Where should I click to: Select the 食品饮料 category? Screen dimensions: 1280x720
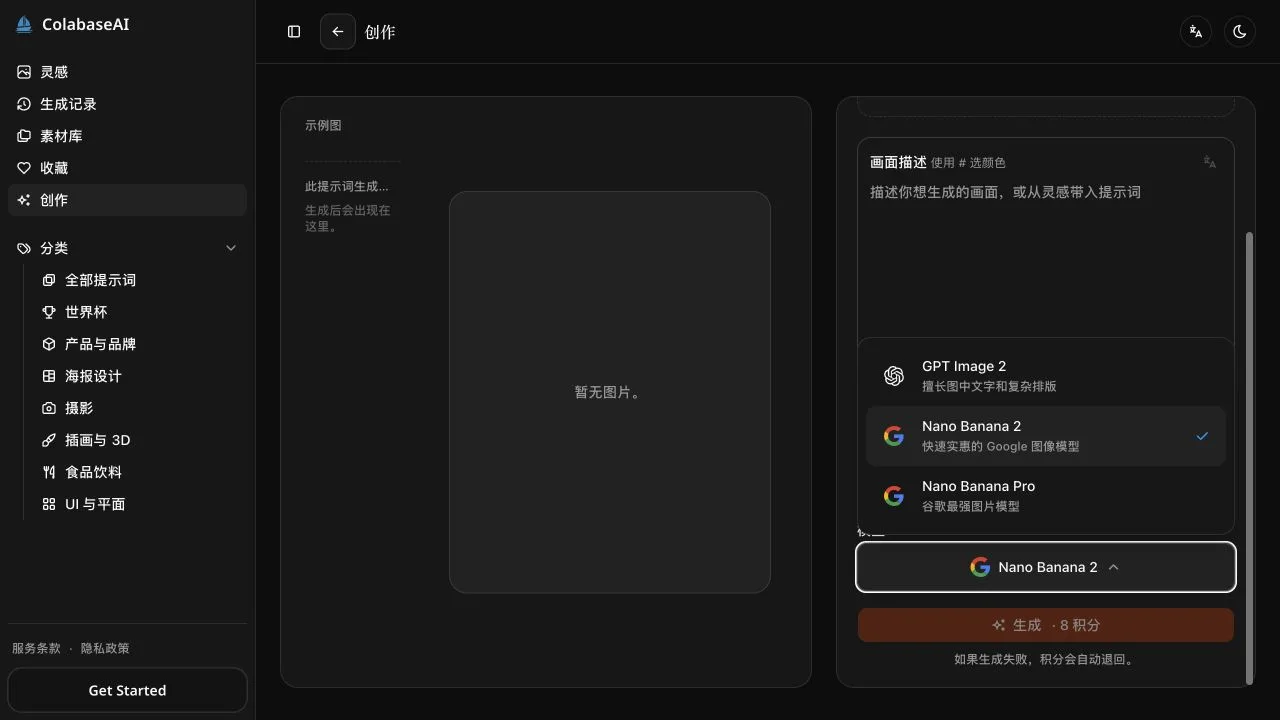pos(140,472)
